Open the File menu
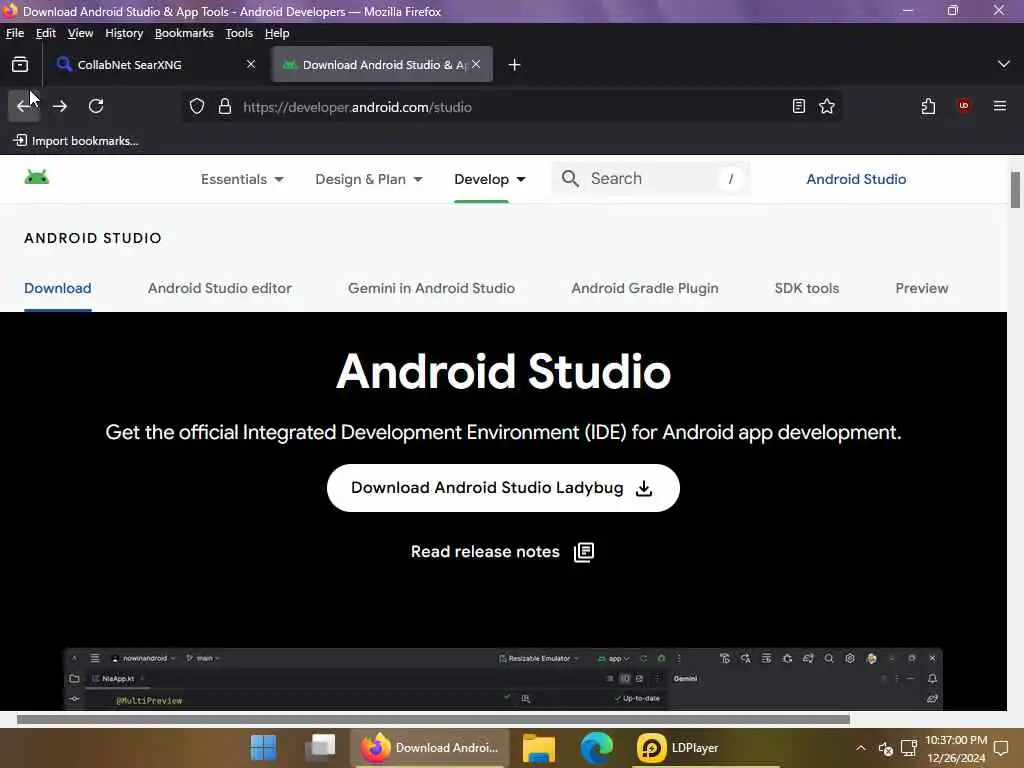The width and height of the screenshot is (1024, 768). [x=14, y=33]
